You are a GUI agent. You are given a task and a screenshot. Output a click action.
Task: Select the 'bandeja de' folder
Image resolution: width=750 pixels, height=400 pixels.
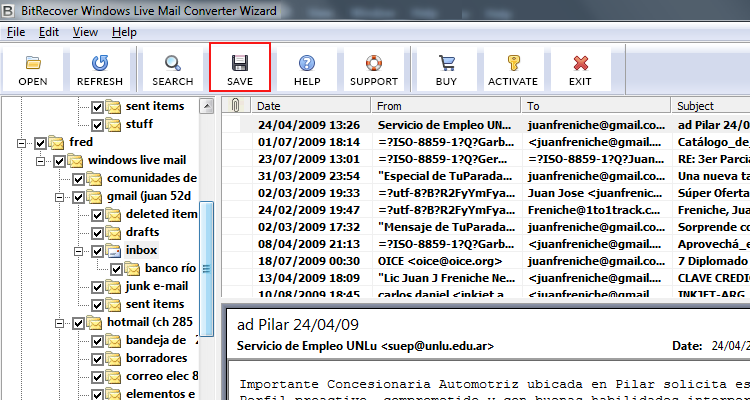(x=156, y=340)
